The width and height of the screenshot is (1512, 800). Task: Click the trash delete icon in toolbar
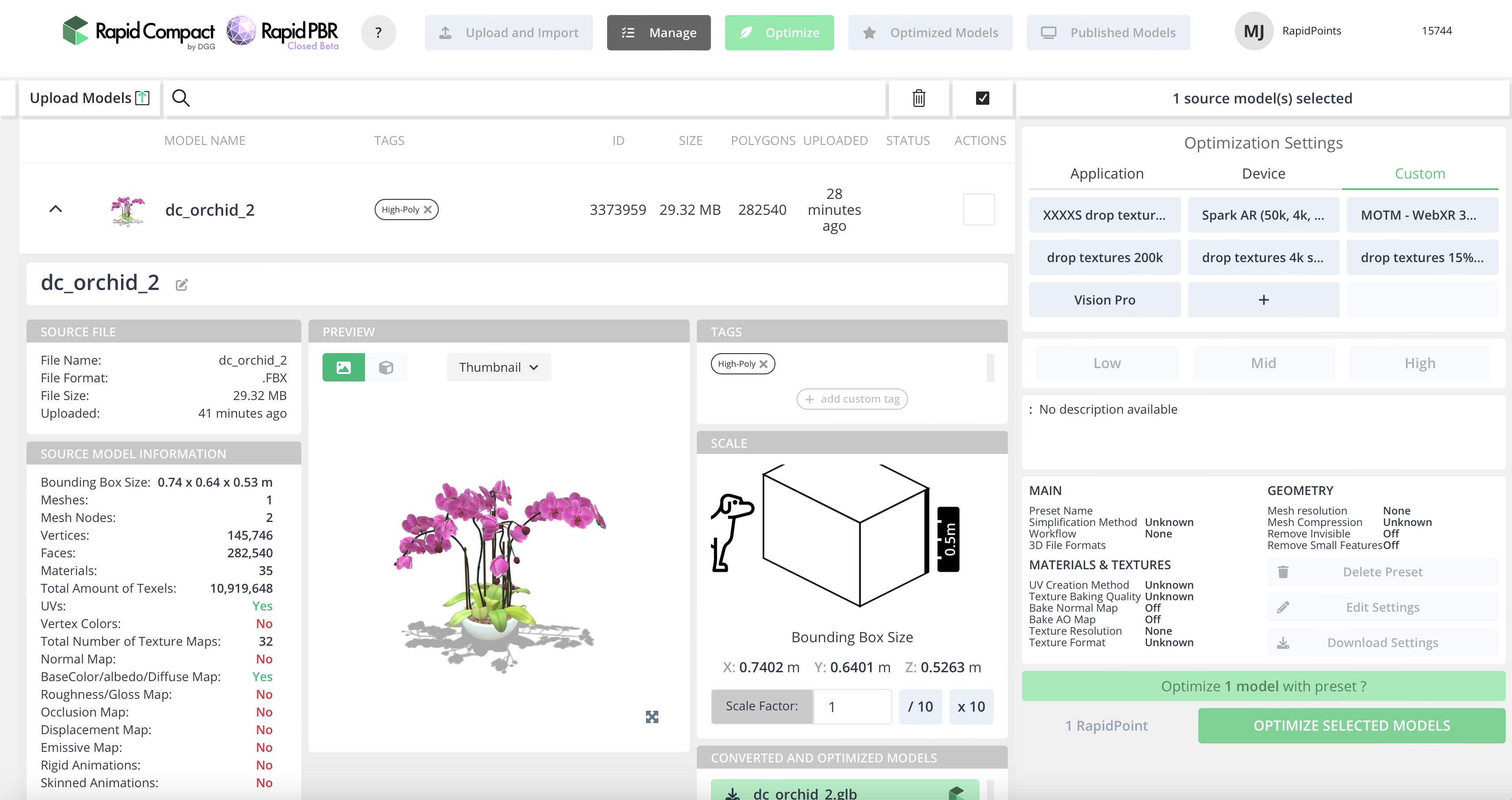[x=919, y=98]
